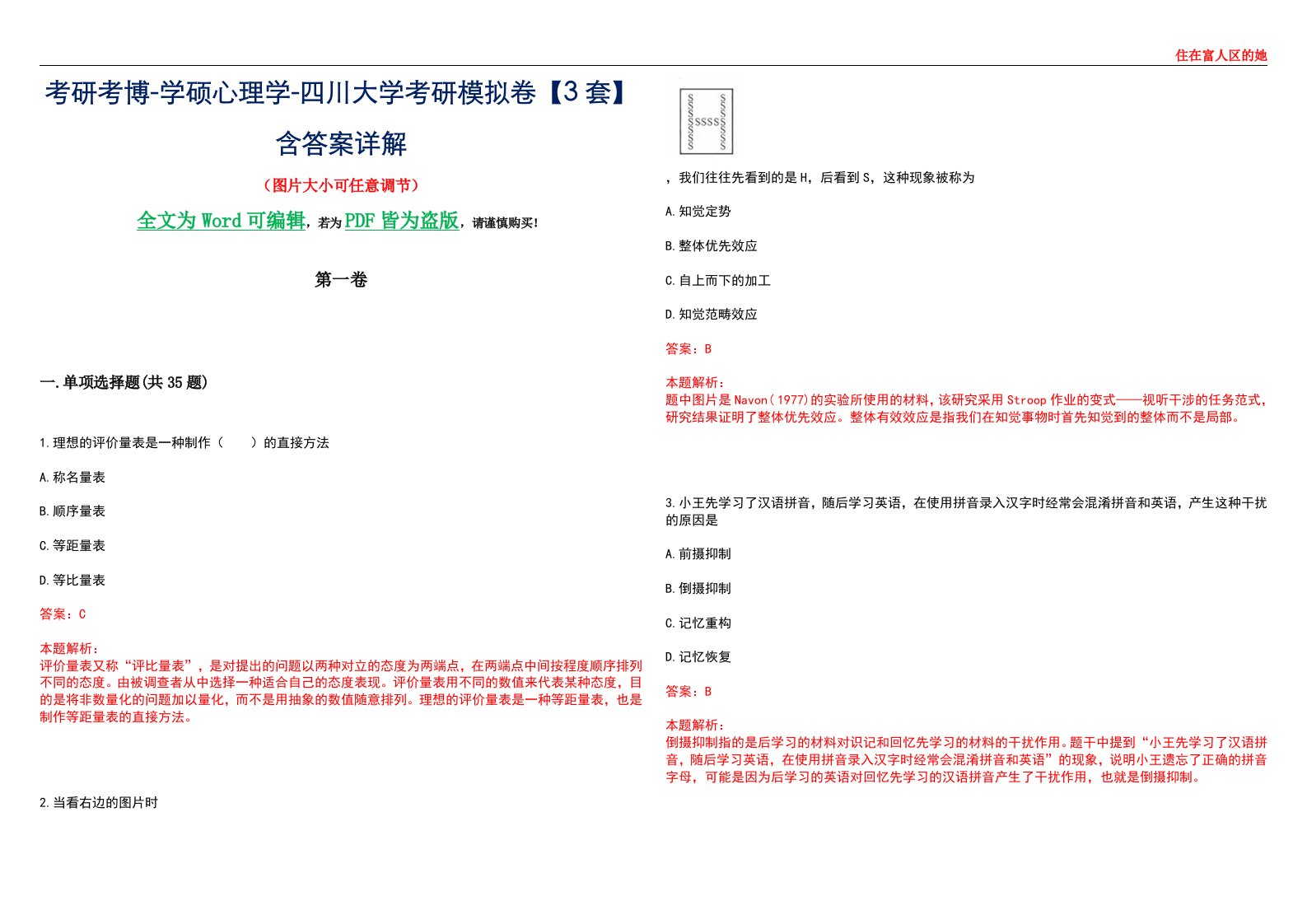Image resolution: width=1307 pixels, height=924 pixels.
Task: Select option 'A.知觉定势'
Action: pyautogui.click(x=698, y=212)
